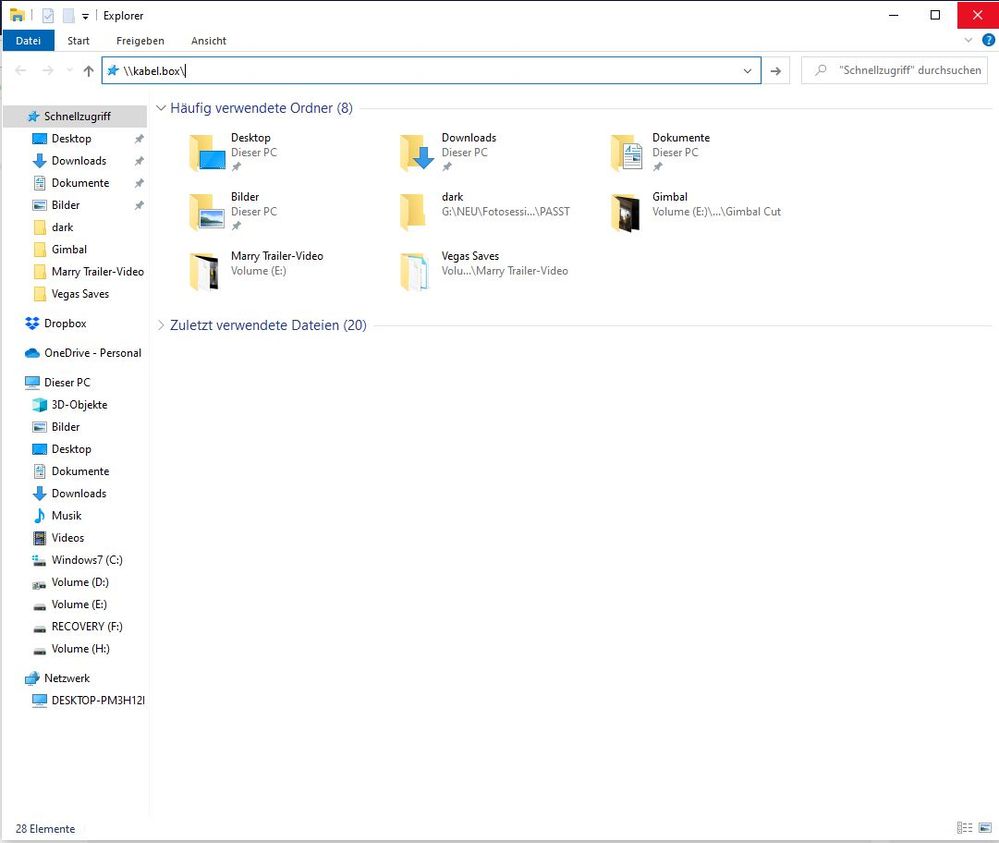
Task: Switch to the Start ribbon tab
Action: tap(78, 41)
